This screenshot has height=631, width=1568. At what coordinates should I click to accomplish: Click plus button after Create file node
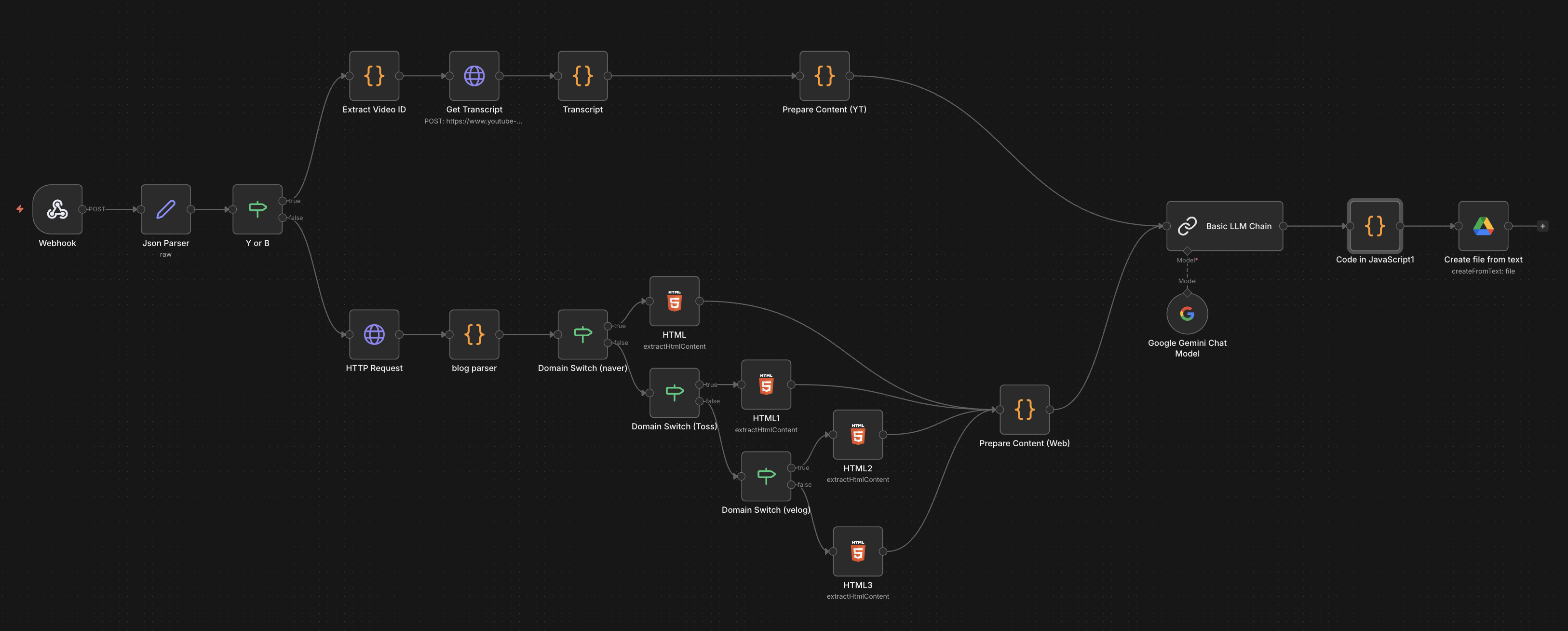click(x=1542, y=226)
